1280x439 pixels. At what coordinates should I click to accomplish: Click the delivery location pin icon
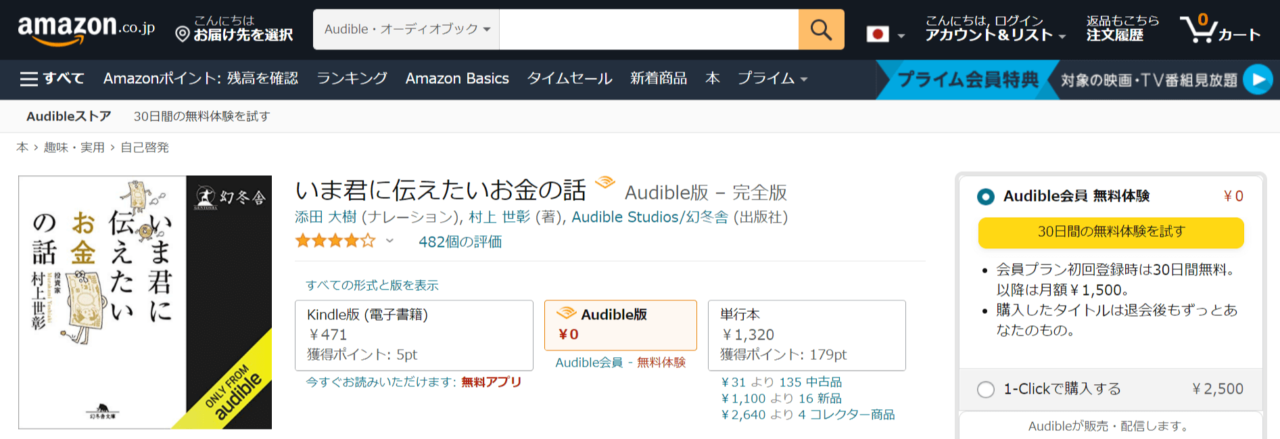(182, 35)
